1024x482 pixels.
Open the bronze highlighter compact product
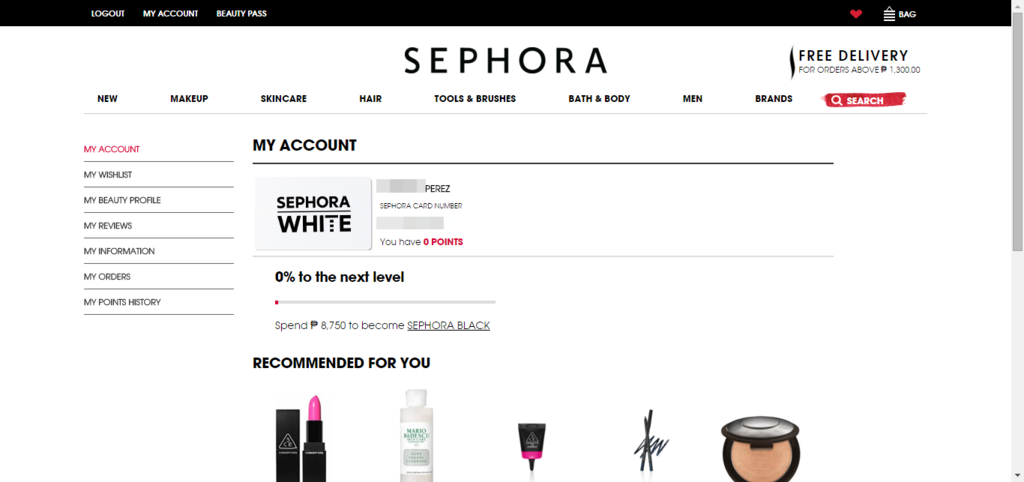pyautogui.click(x=750, y=449)
